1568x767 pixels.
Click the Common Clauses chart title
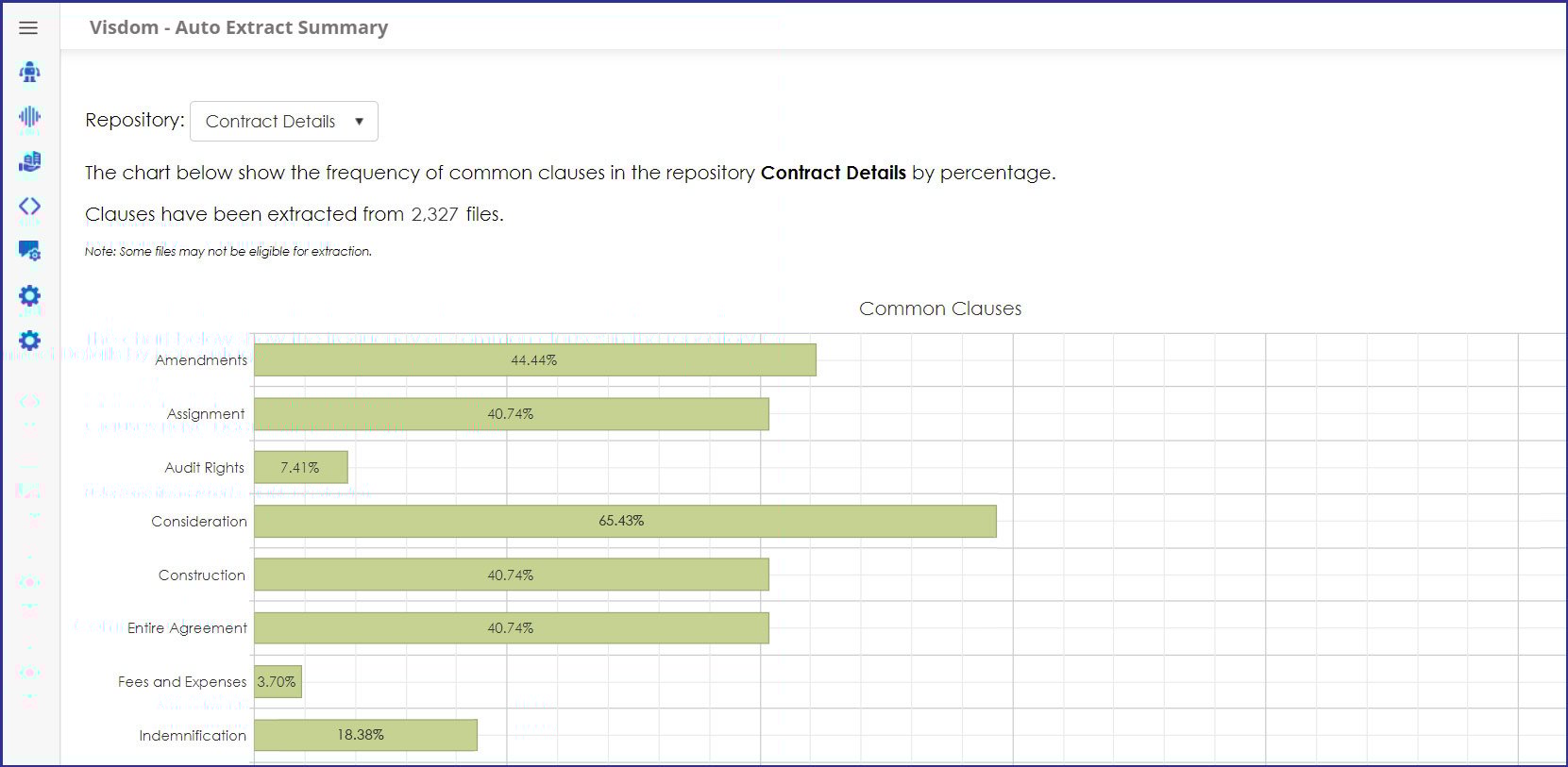[939, 308]
